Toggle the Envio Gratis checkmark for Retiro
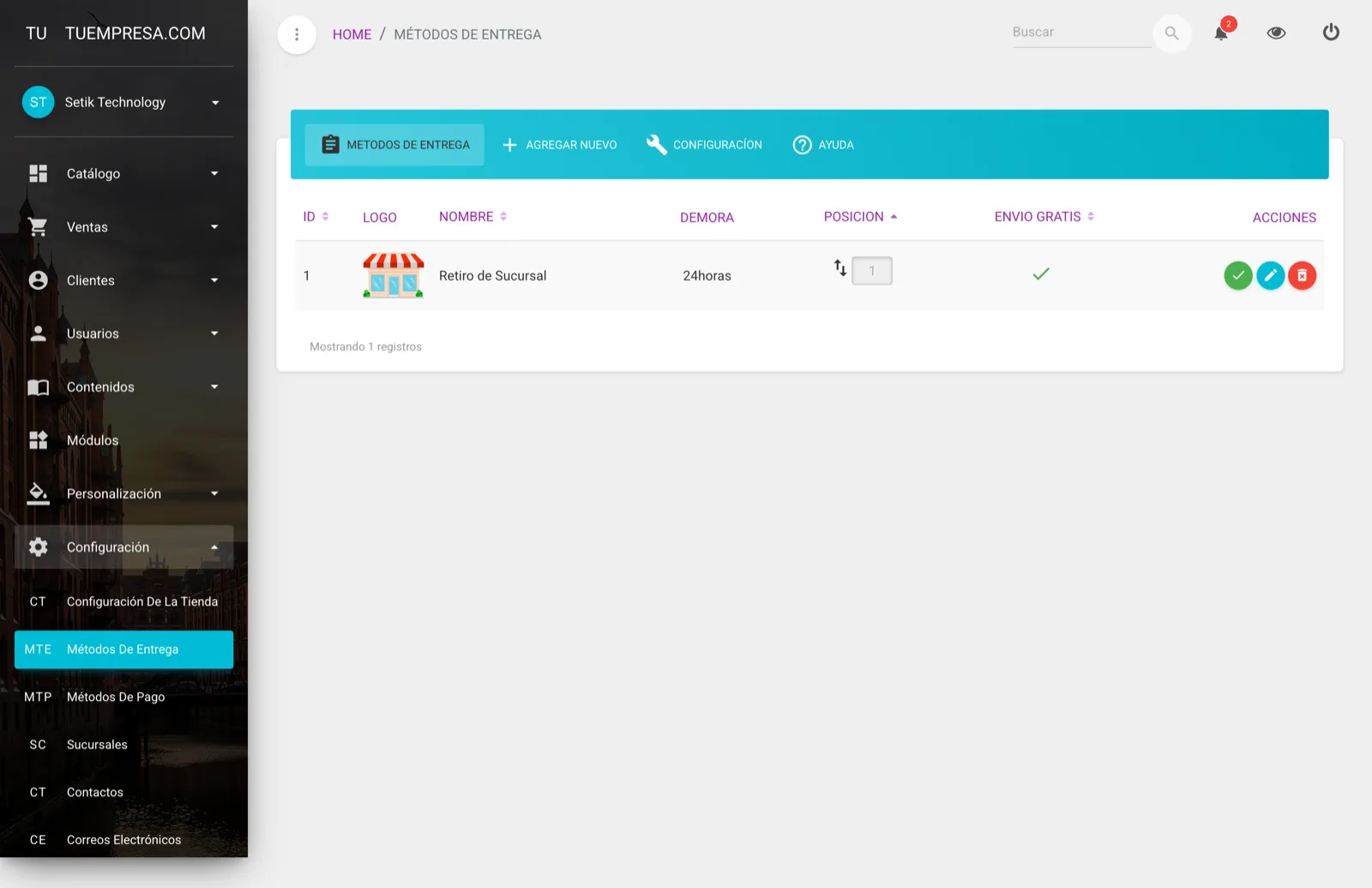The width and height of the screenshot is (1372, 888). [x=1041, y=275]
